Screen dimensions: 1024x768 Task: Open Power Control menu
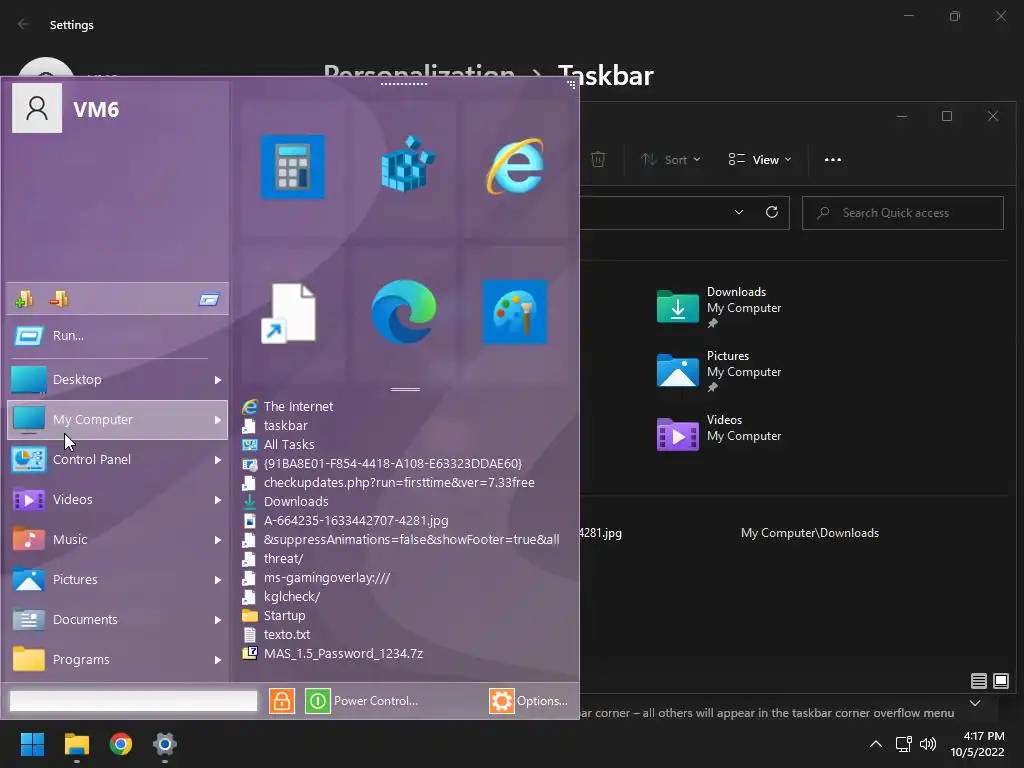pos(376,701)
